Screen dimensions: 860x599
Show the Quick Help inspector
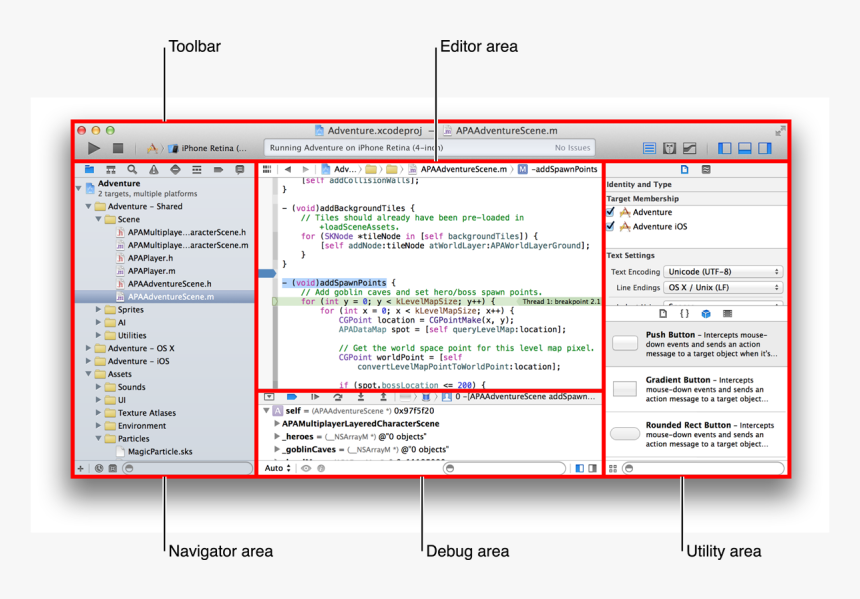[x=706, y=169]
